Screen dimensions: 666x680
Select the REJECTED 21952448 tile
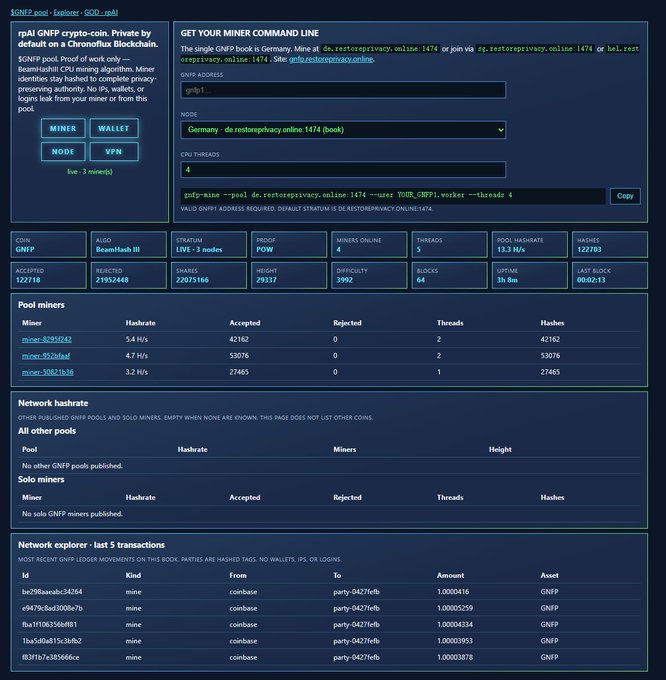(x=129, y=275)
